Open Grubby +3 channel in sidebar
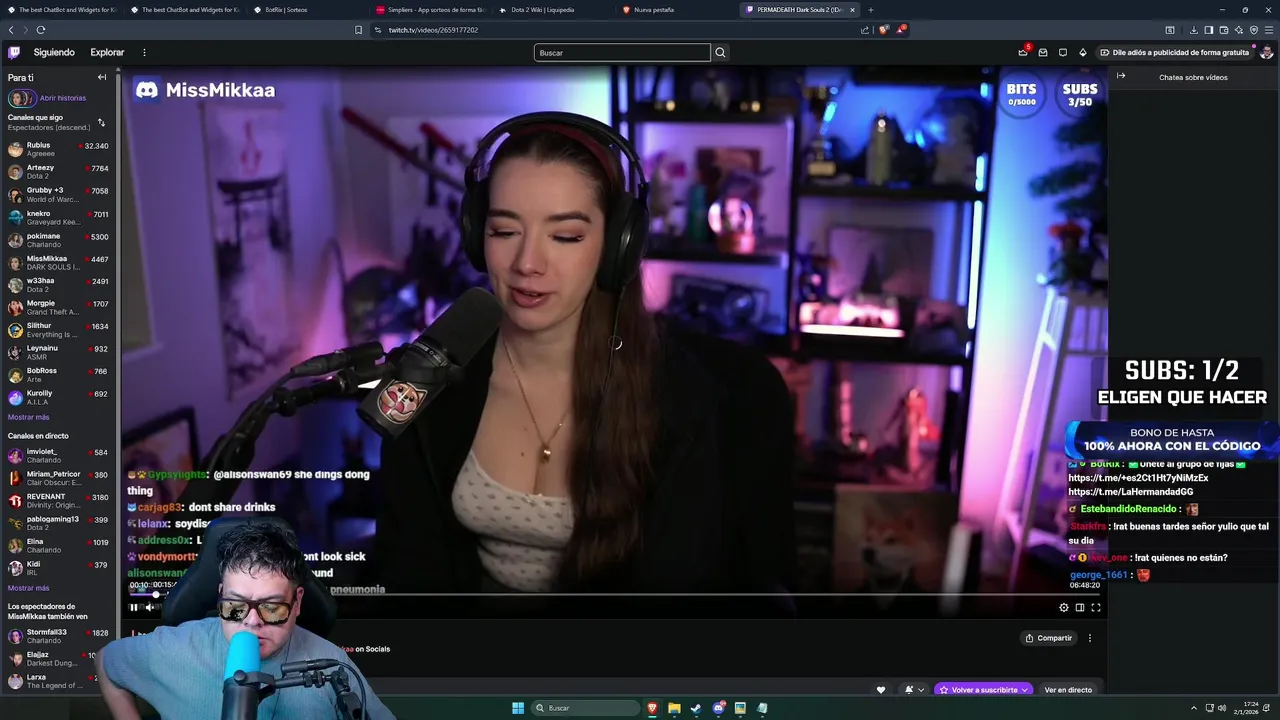Image resolution: width=1280 pixels, height=720 pixels. (58, 195)
